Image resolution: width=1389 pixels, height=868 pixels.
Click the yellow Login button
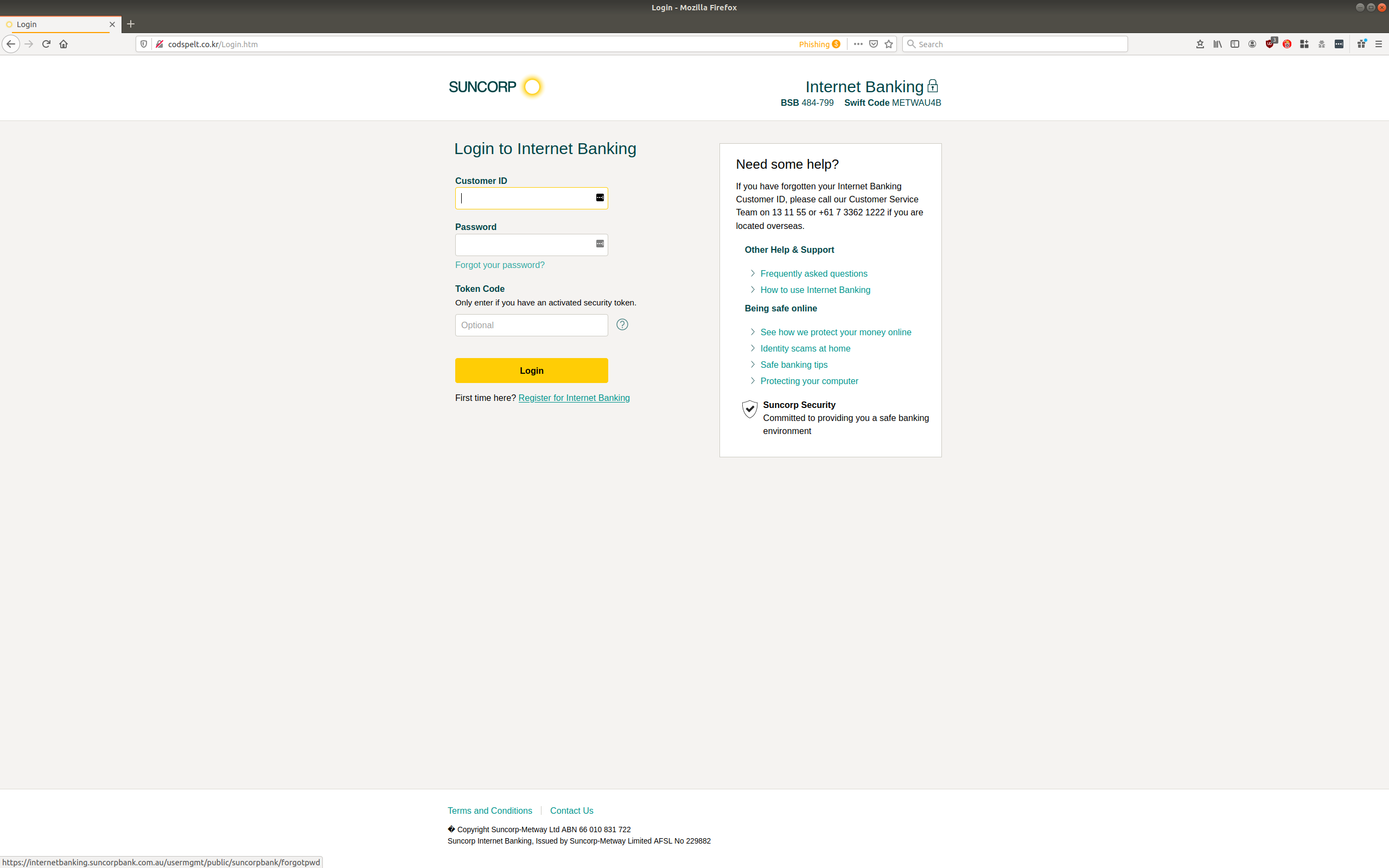coord(531,371)
